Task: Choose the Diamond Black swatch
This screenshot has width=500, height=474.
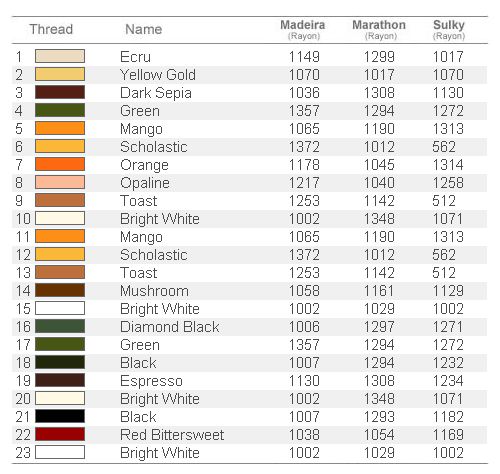Action: [60, 326]
